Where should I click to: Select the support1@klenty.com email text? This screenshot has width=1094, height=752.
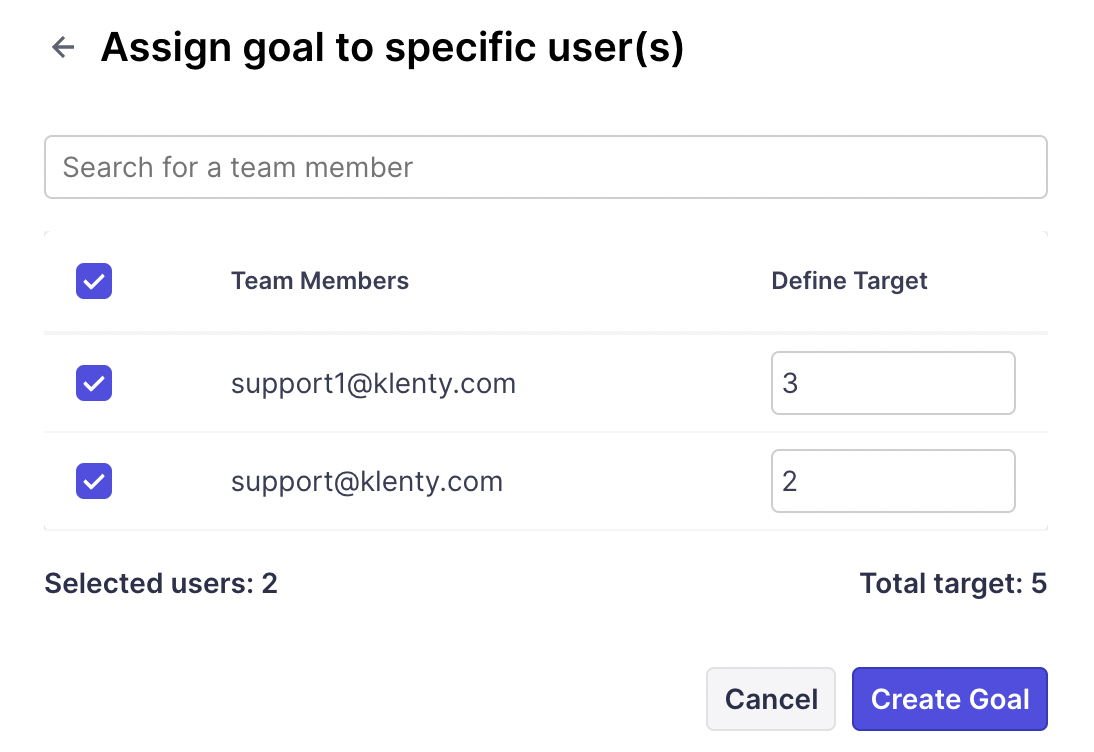point(373,383)
